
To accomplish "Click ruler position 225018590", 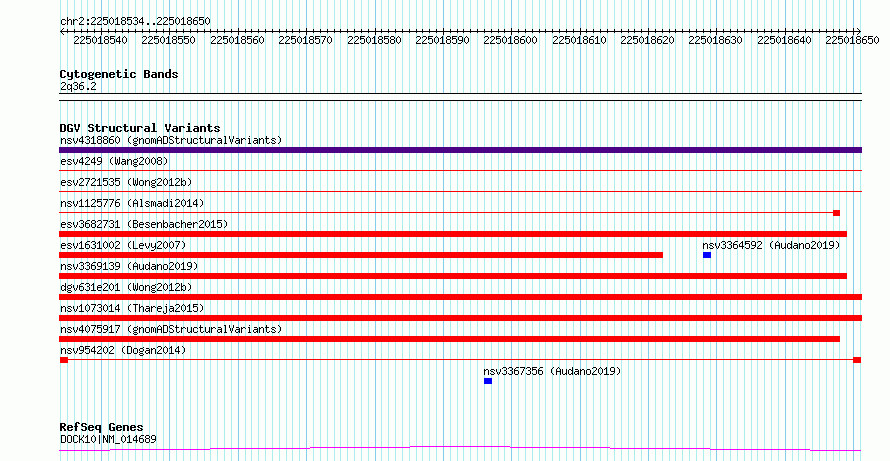I will point(442,40).
